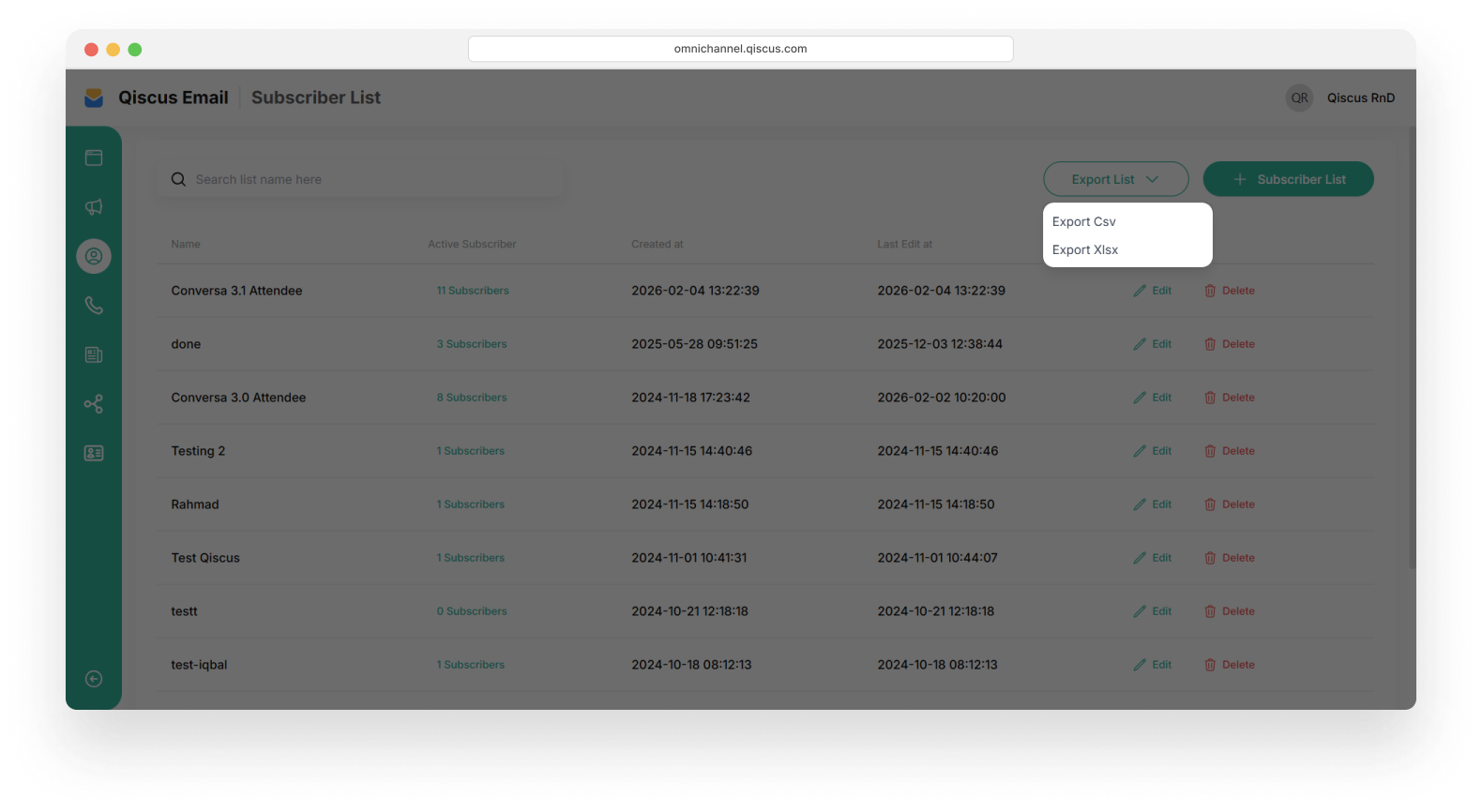1482x812 pixels.
Task: Open the QR account avatar menu
Action: coord(1299,98)
